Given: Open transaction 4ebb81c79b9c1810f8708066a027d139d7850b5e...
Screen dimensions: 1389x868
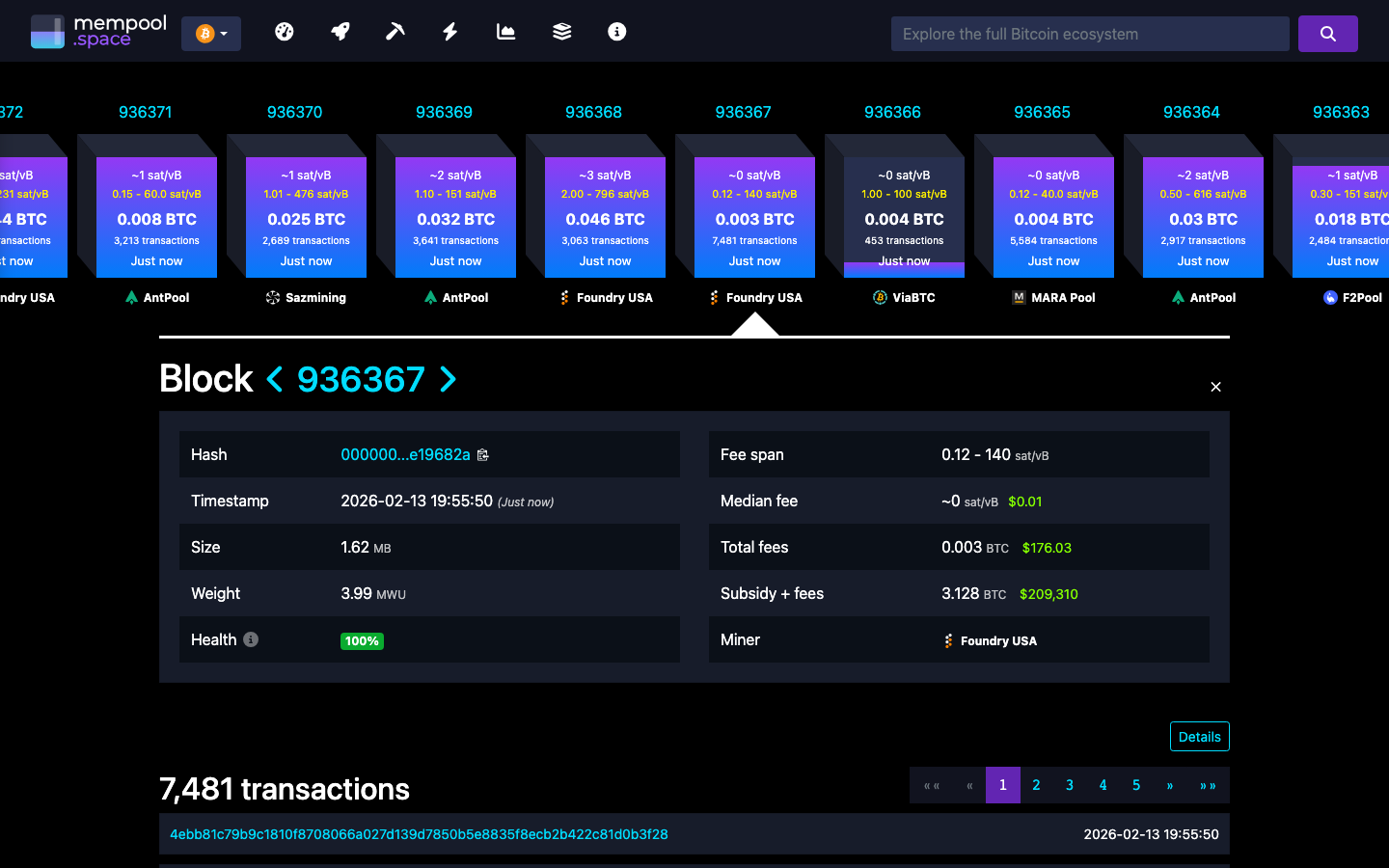Looking at the screenshot, I should 421,834.
